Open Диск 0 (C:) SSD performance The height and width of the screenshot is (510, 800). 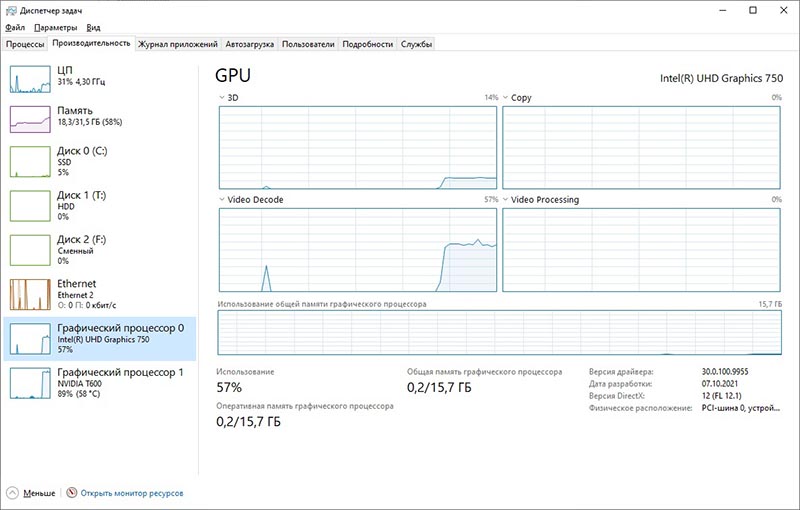point(100,162)
